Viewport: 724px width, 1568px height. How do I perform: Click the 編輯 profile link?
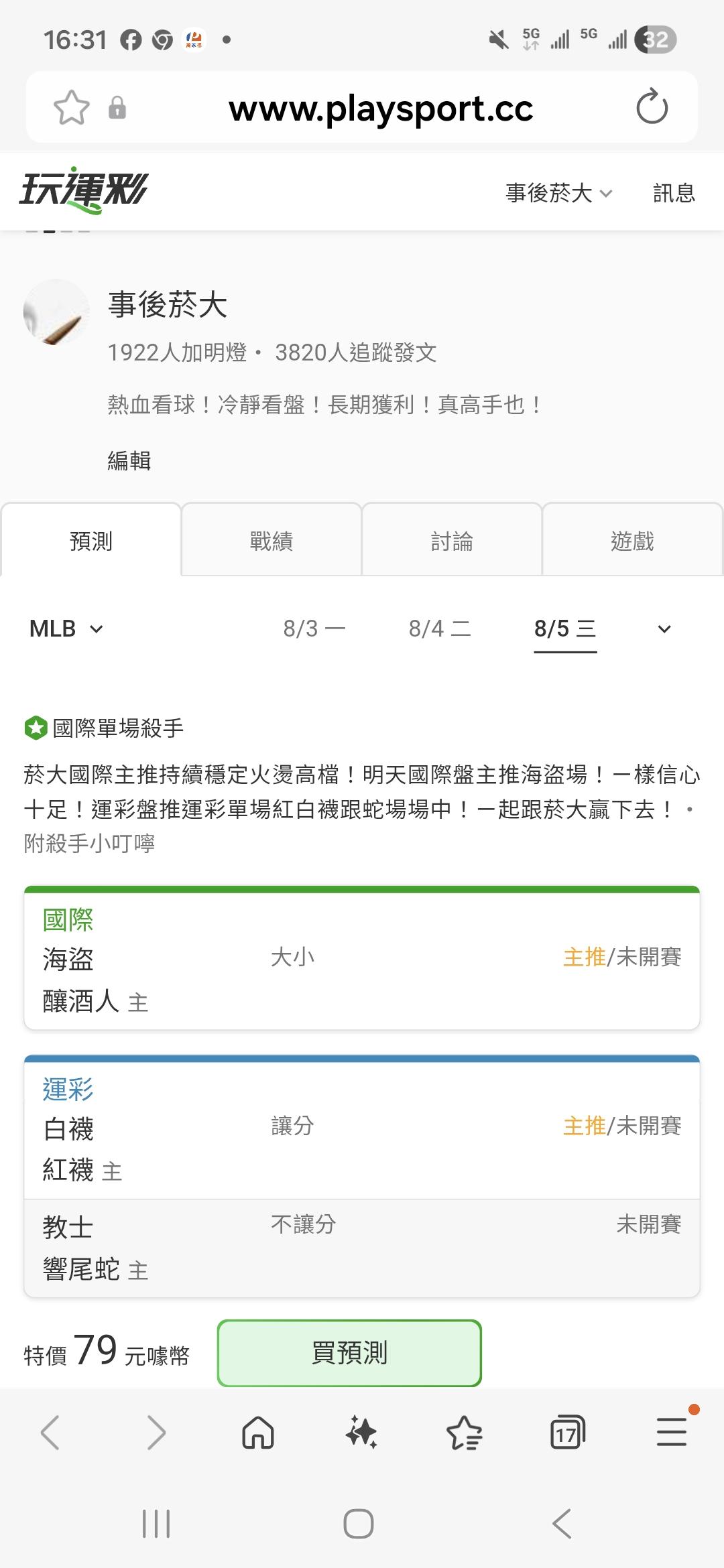pyautogui.click(x=129, y=461)
